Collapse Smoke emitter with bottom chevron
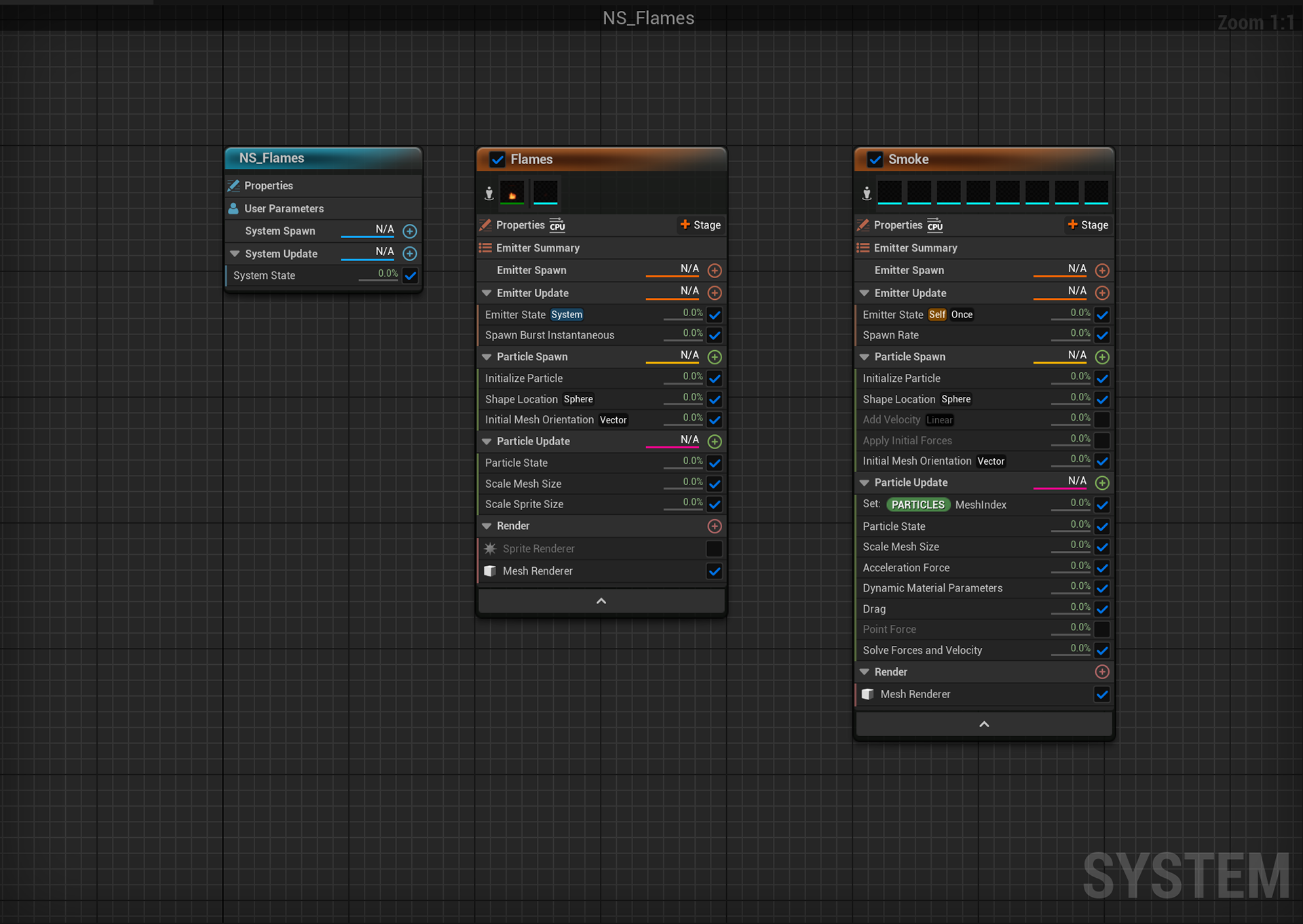Viewport: 1303px width, 924px height. click(x=984, y=725)
